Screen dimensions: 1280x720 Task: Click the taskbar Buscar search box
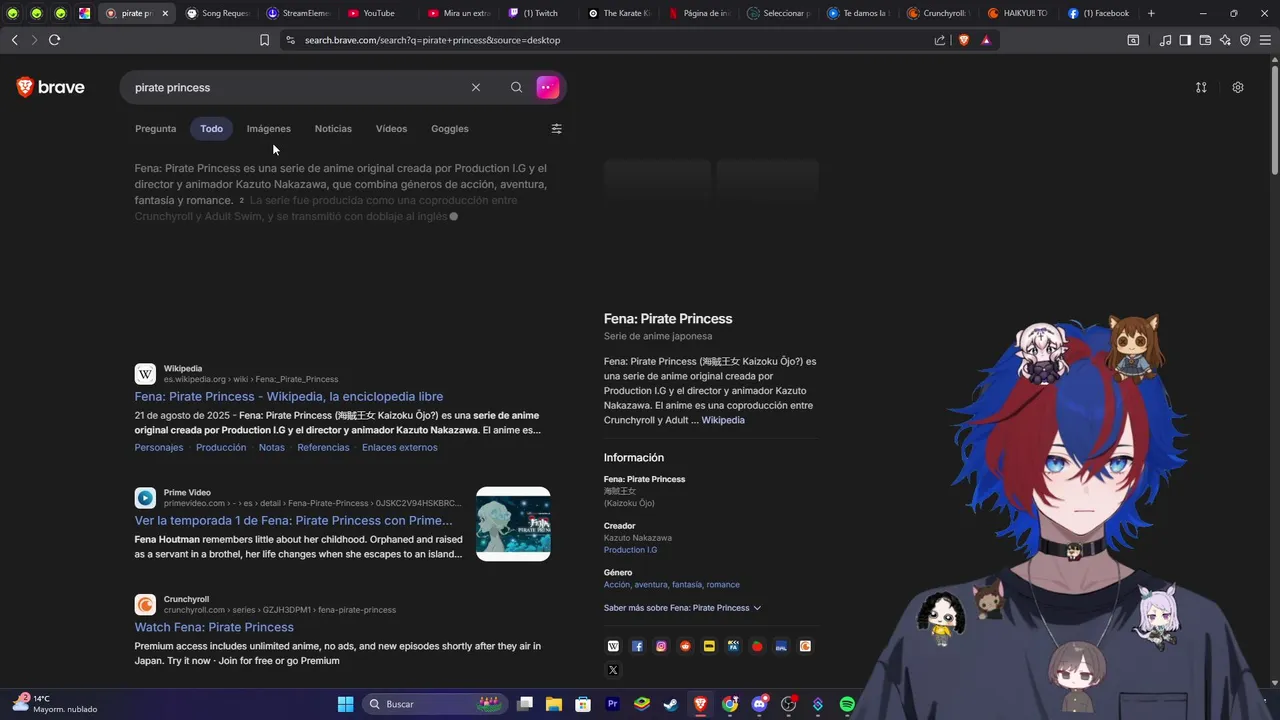click(x=434, y=704)
